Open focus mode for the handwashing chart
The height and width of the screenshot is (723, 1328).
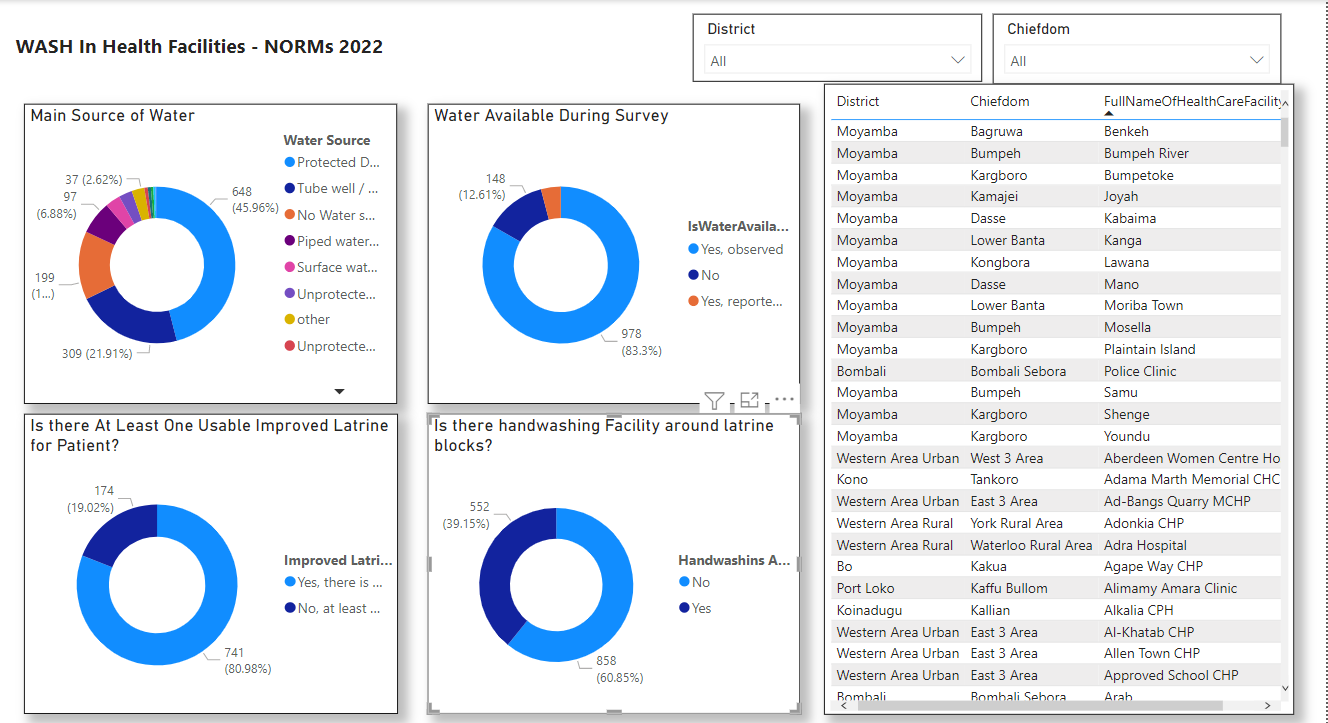[749, 401]
